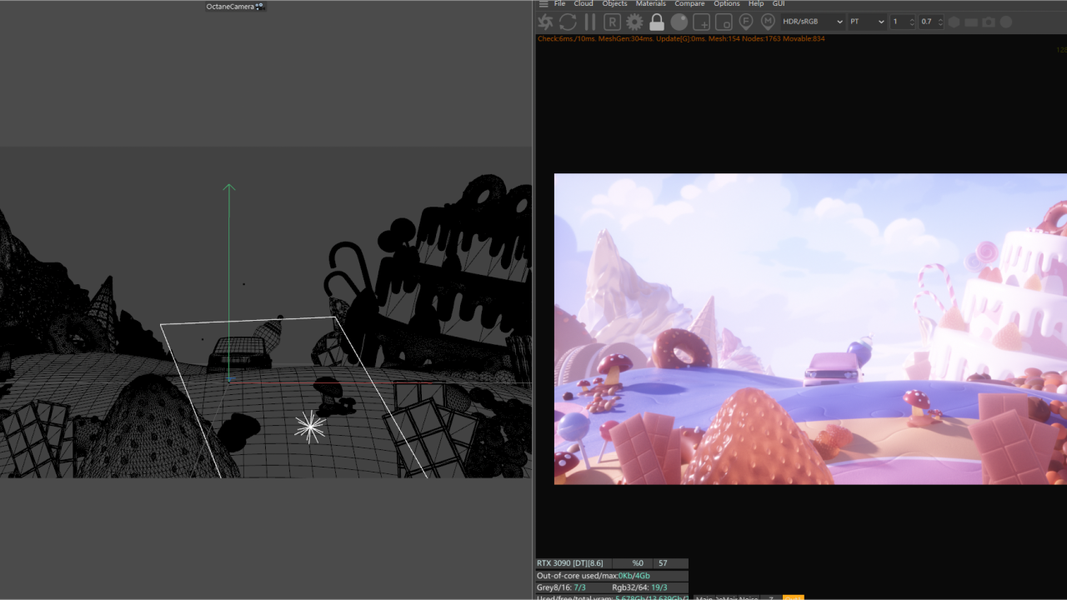Click the OctaneCamera viewport label
This screenshot has height=600, width=1067.
tap(230, 6)
